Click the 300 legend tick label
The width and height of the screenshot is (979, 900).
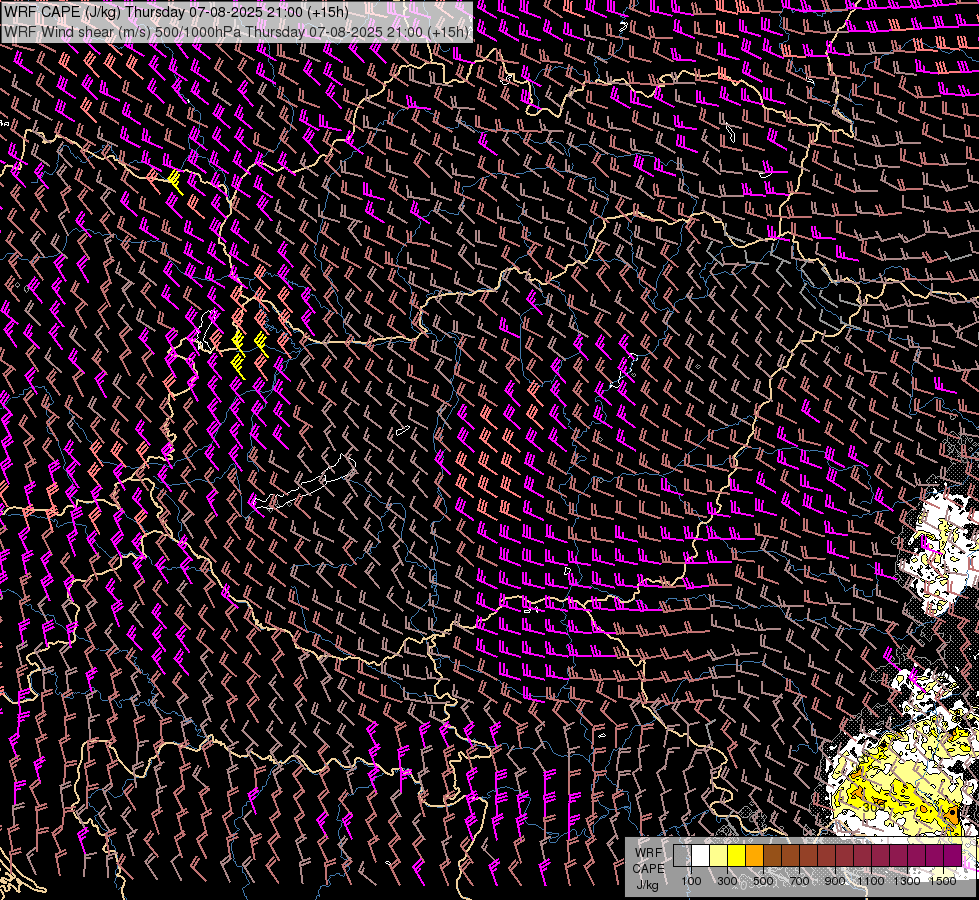727,881
